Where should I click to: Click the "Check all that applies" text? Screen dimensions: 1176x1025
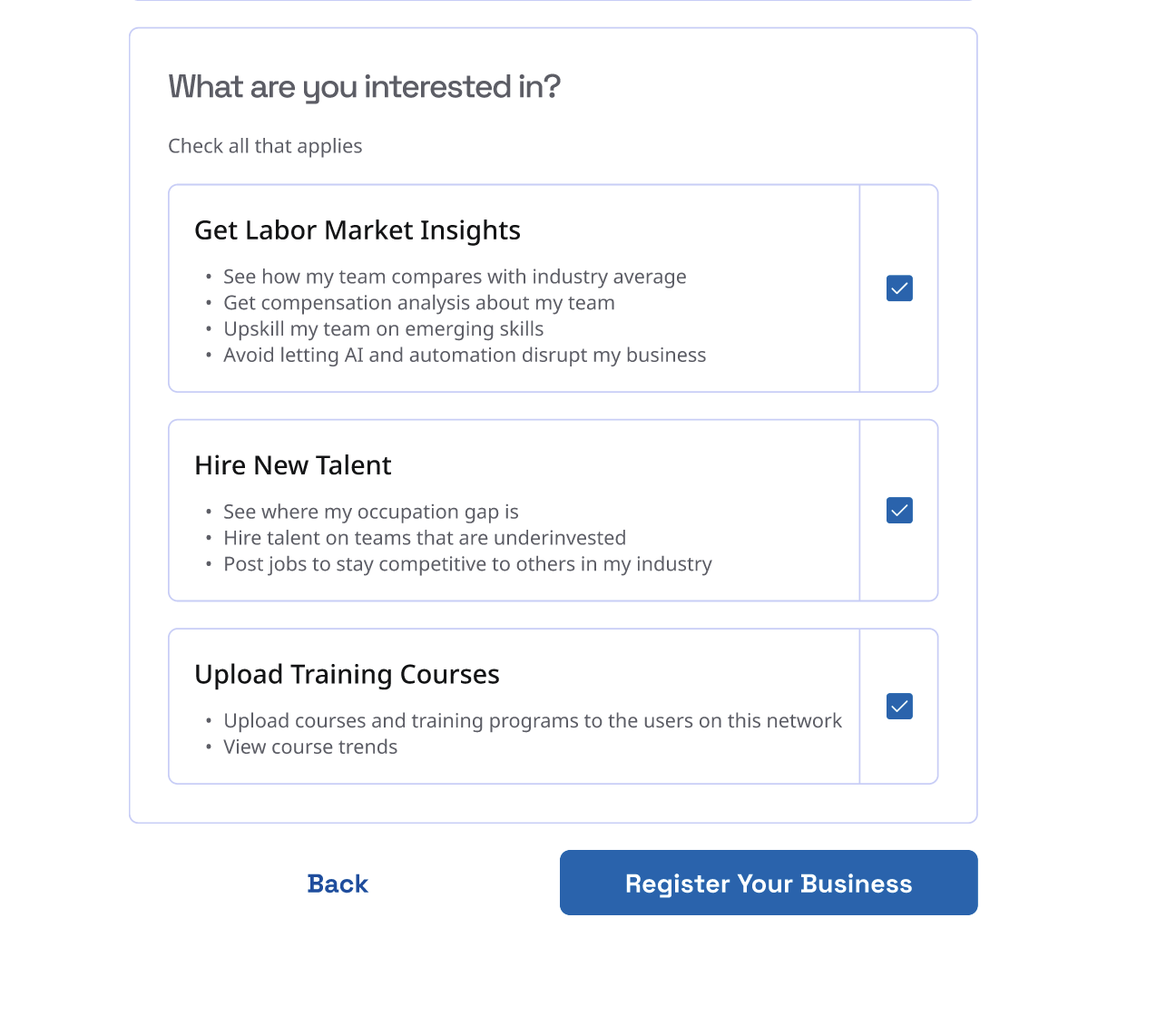click(265, 146)
